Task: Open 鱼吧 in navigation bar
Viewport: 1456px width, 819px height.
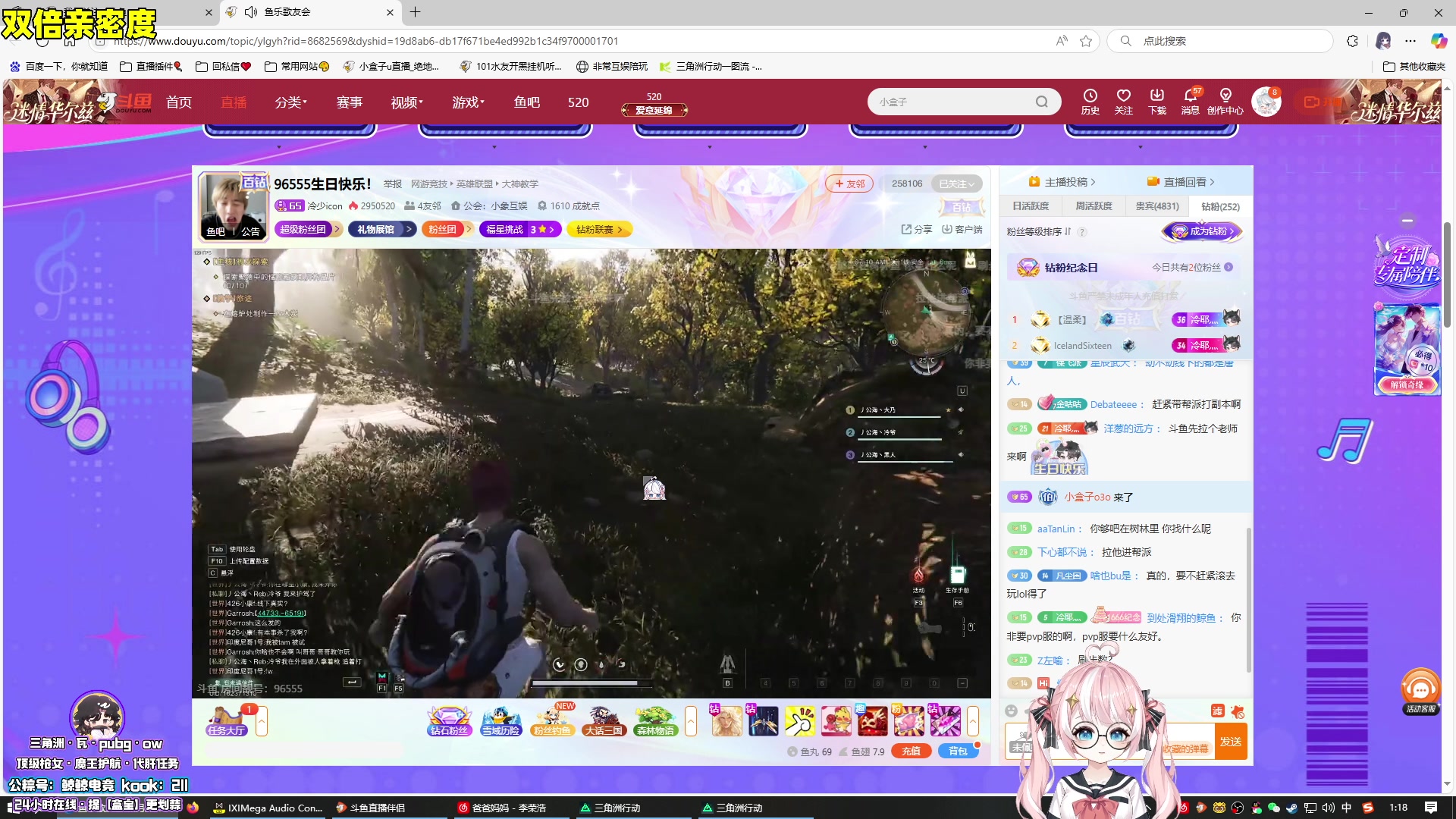Action: (x=527, y=102)
